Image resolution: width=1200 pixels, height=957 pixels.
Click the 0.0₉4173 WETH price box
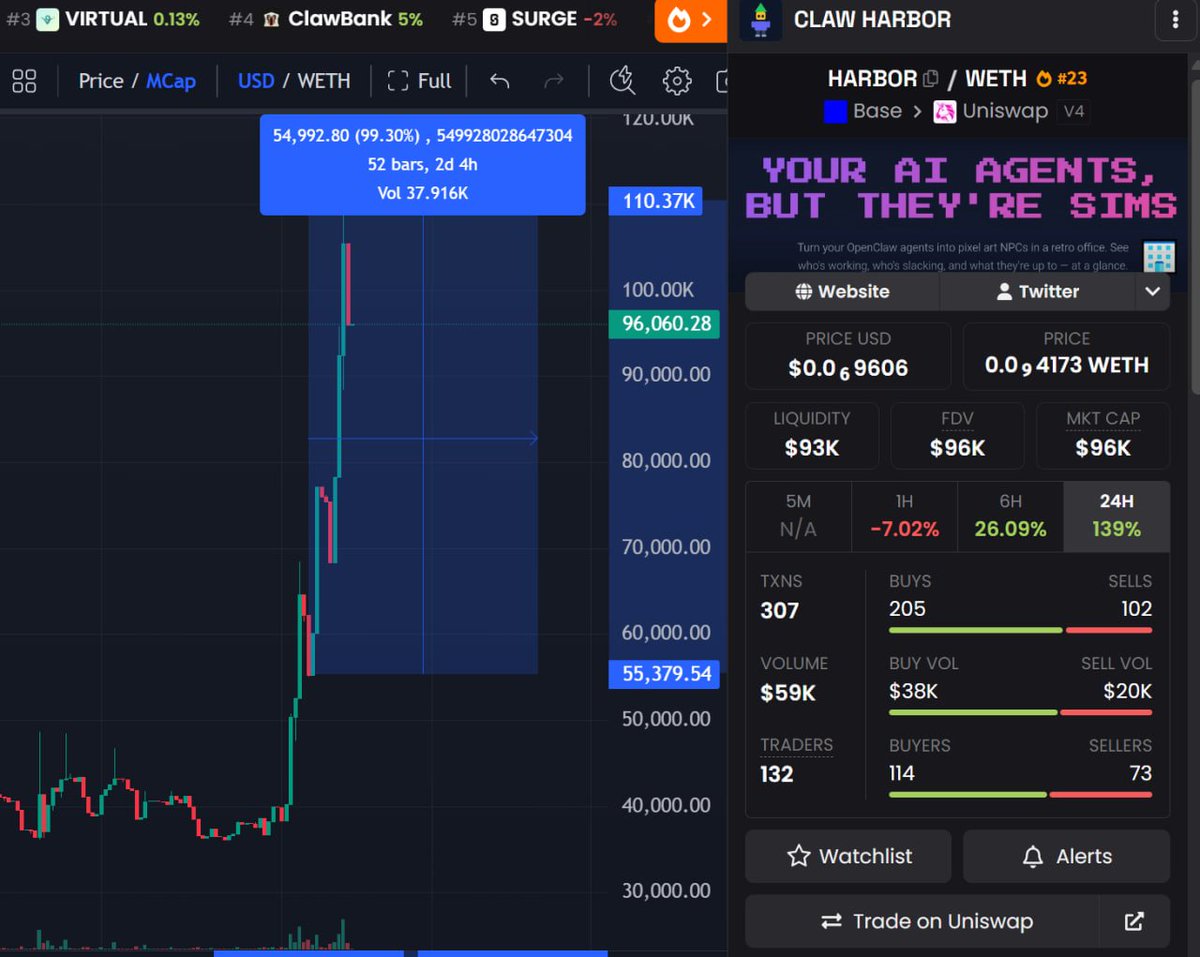tap(1066, 355)
